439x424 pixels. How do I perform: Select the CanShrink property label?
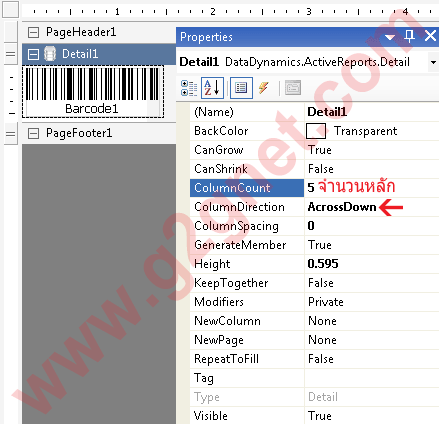(221, 169)
